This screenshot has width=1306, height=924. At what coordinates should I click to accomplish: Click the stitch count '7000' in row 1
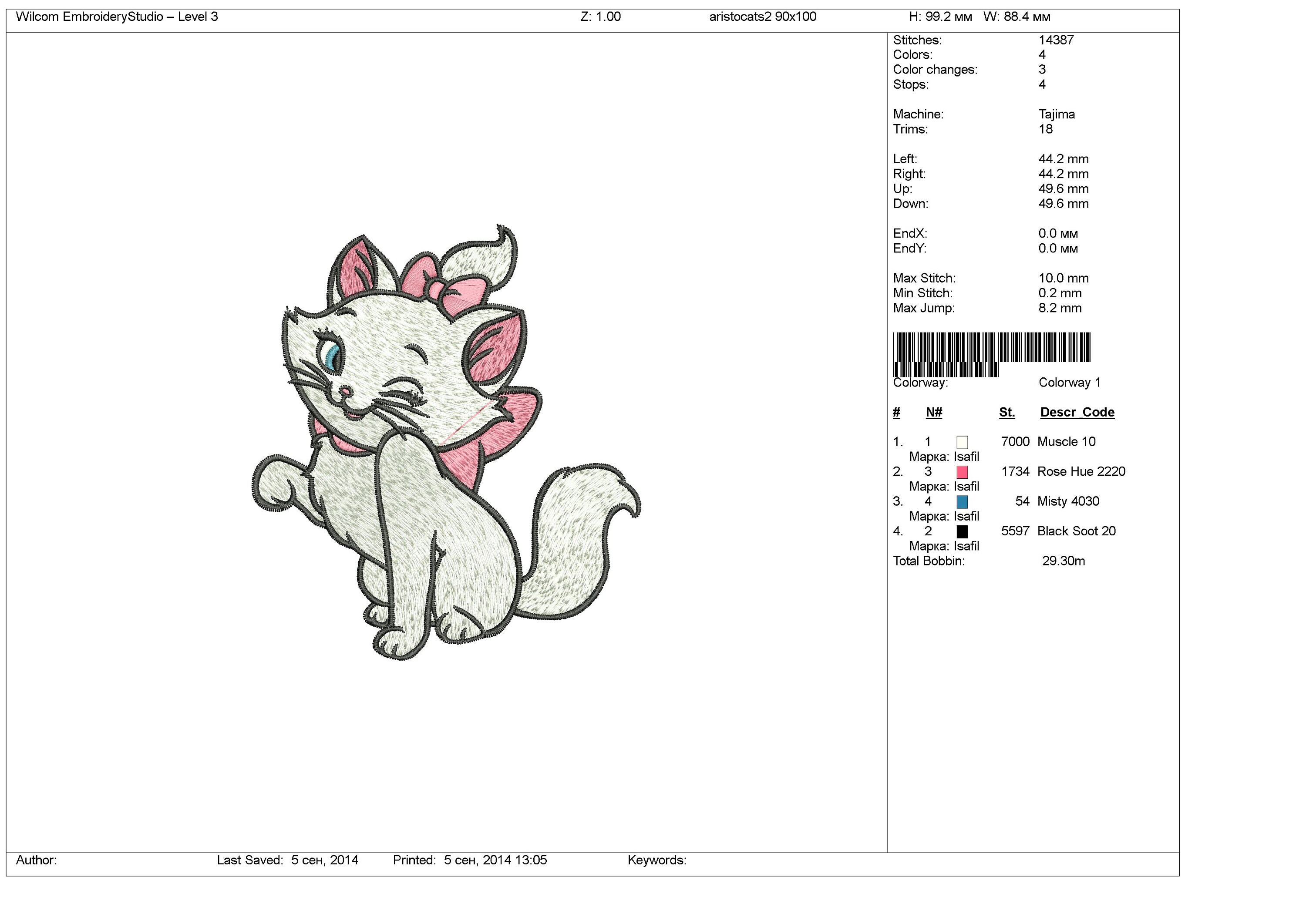click(x=1015, y=442)
